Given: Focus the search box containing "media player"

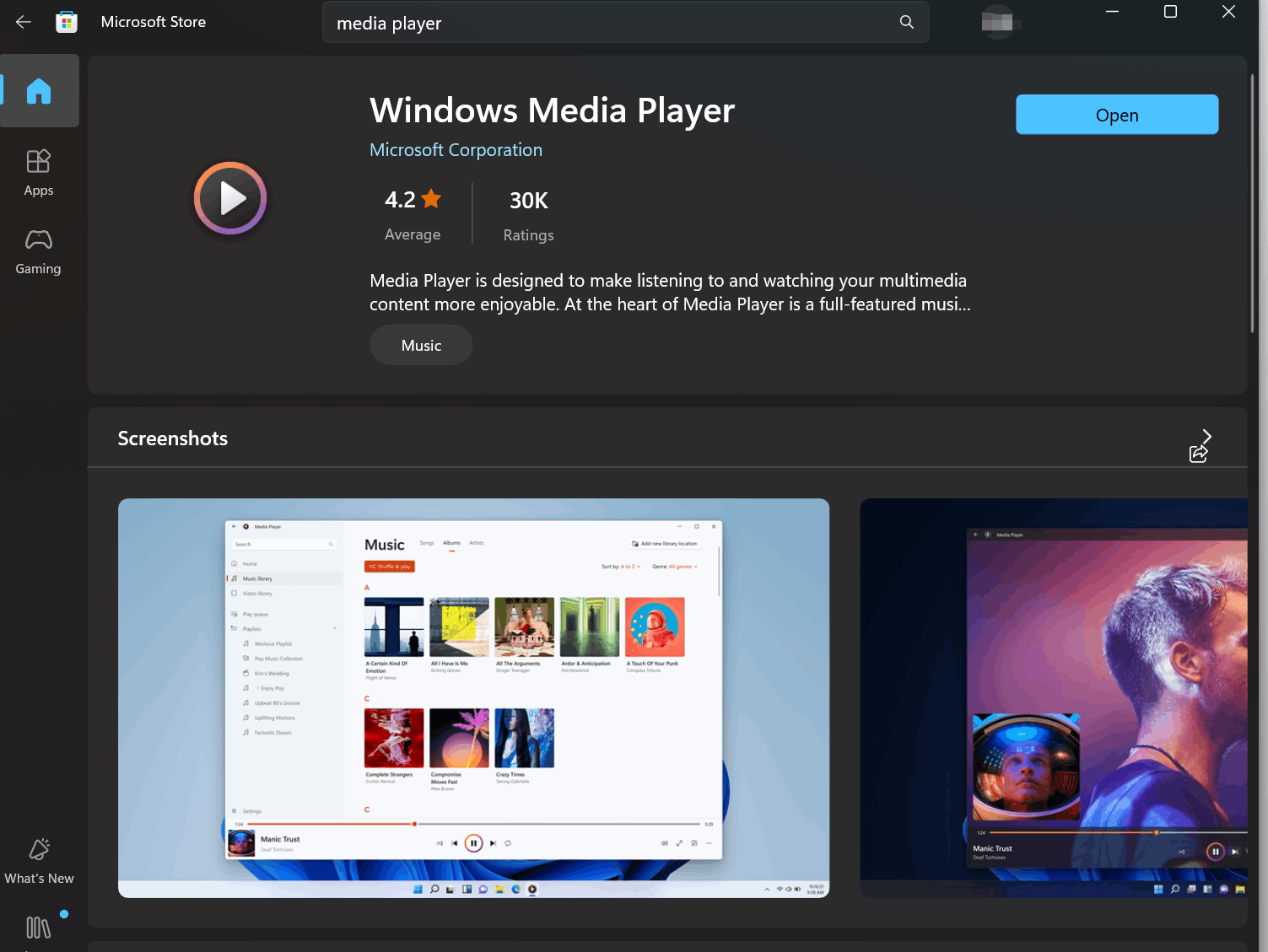Looking at the screenshot, I should point(626,23).
